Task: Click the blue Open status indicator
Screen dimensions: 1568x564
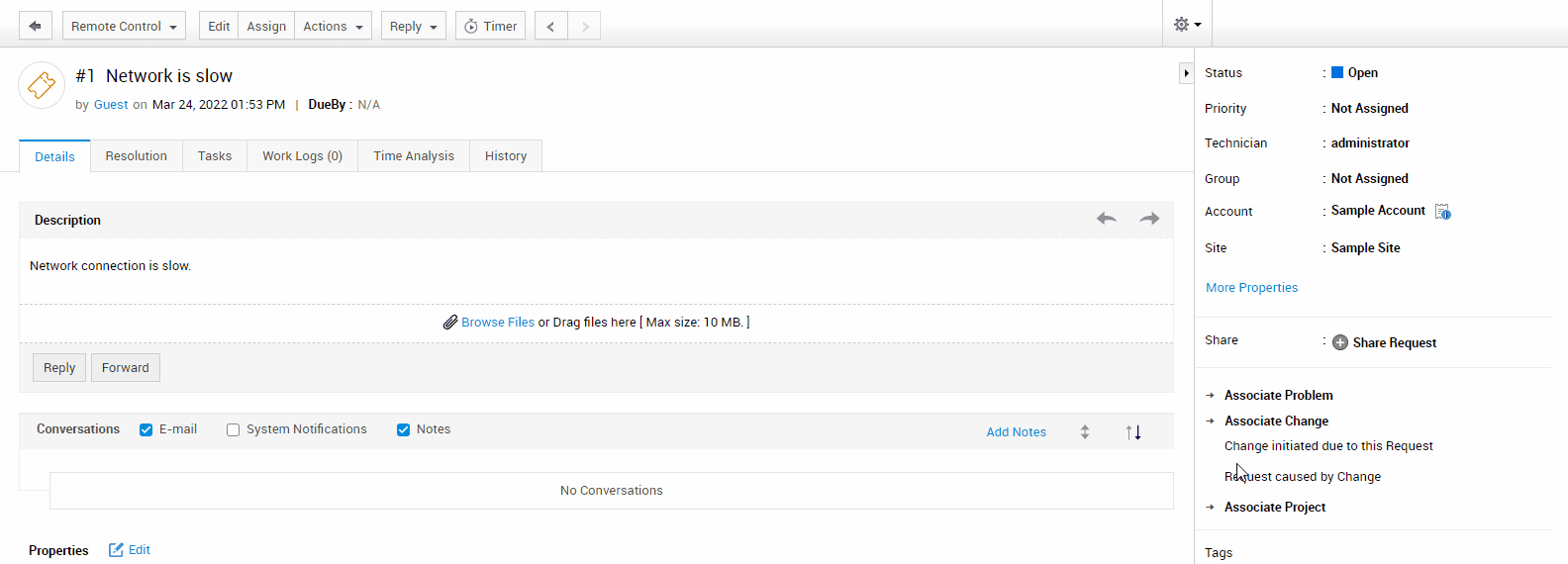Action: [x=1337, y=72]
